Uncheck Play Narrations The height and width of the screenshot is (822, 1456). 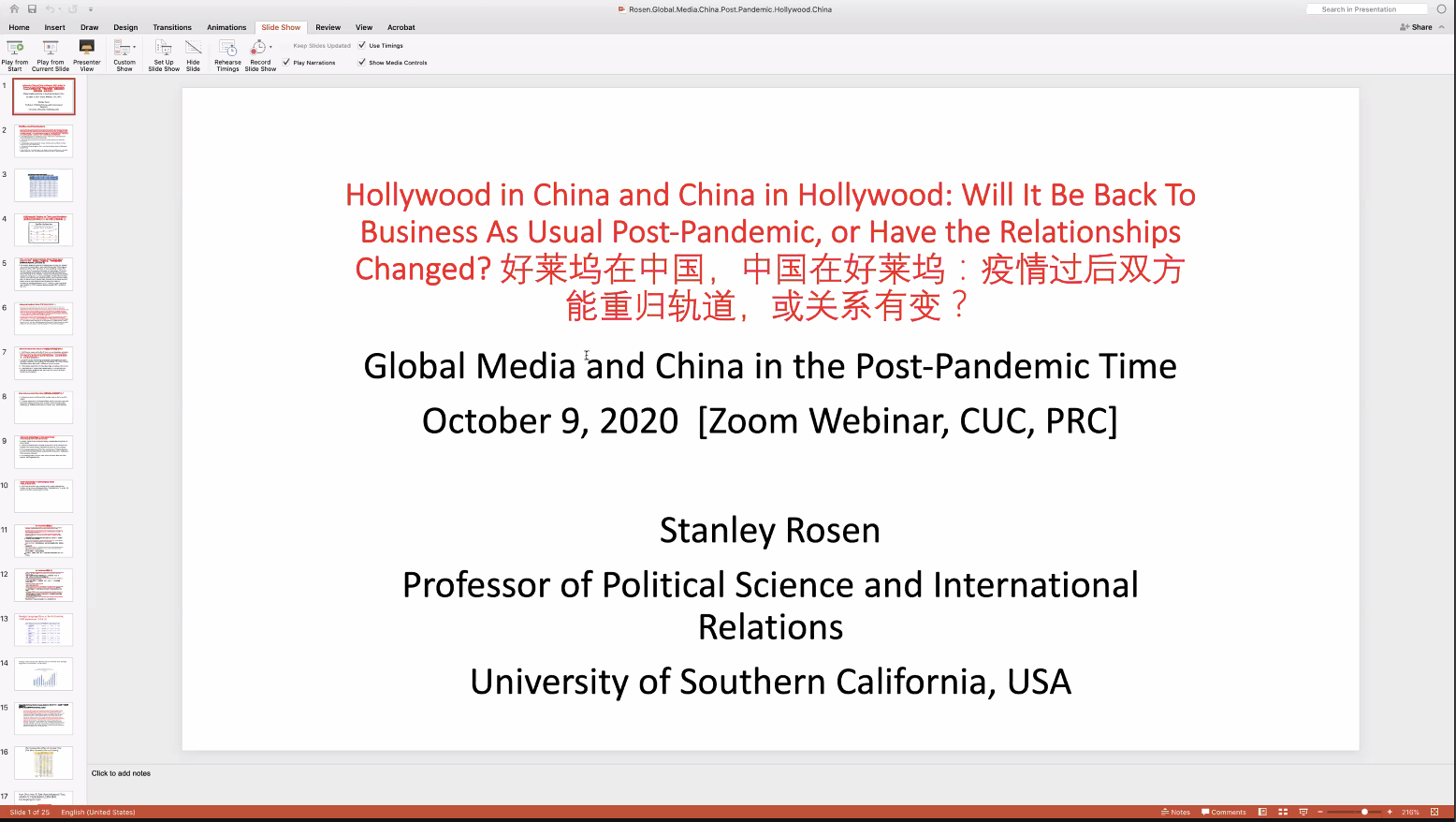coord(286,63)
